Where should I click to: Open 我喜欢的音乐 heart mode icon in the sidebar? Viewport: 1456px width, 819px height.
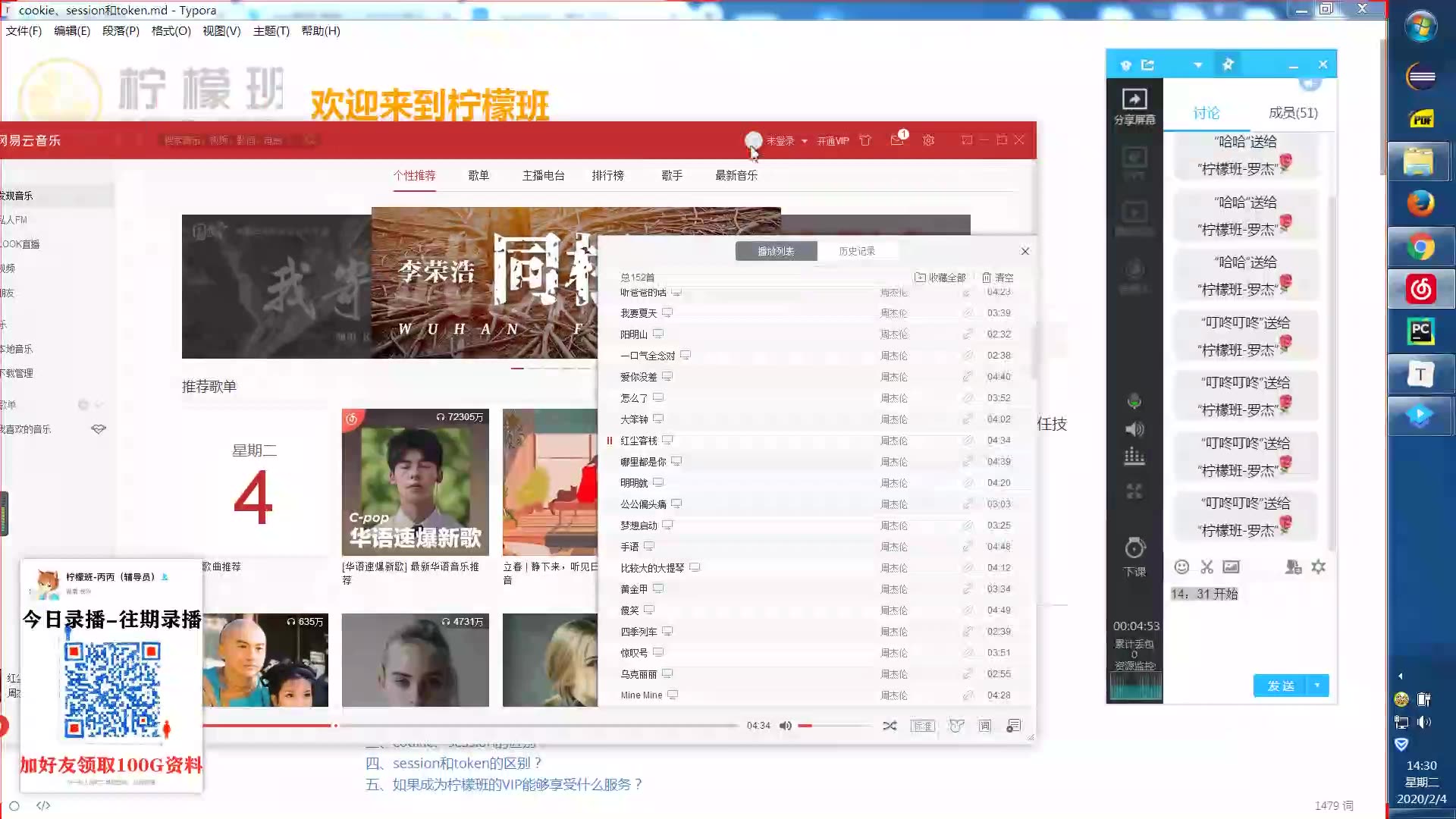click(99, 429)
